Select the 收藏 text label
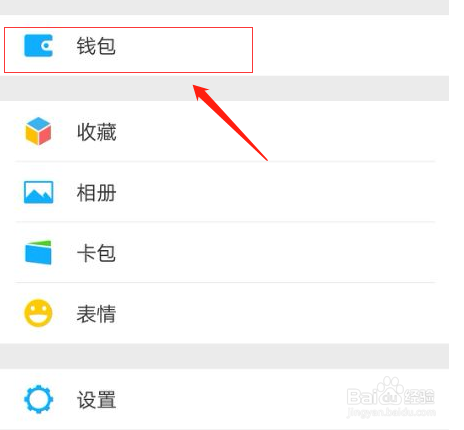This screenshot has width=464, height=430. 97,132
